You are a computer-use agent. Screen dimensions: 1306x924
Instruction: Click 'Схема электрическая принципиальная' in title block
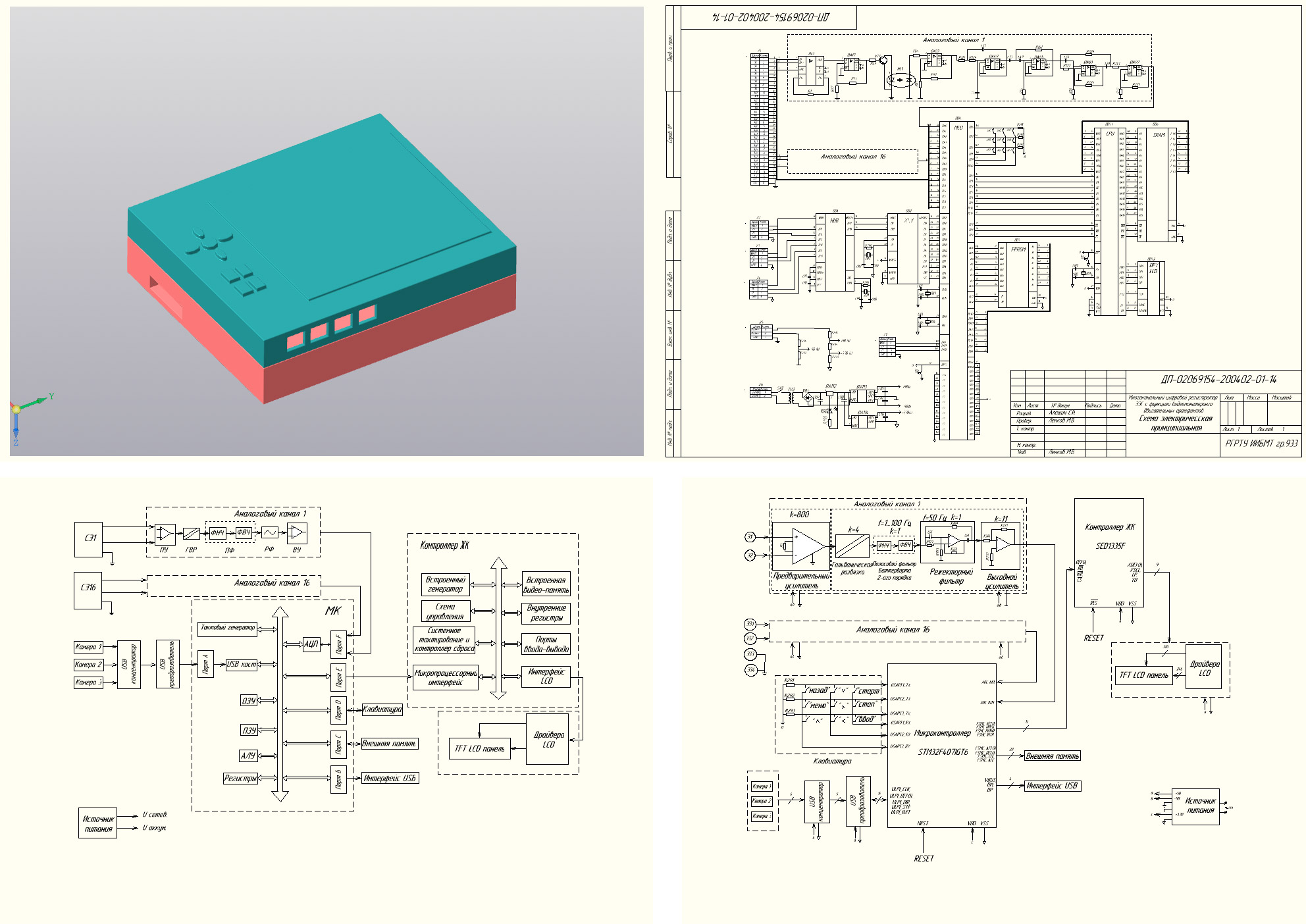(x=1176, y=423)
